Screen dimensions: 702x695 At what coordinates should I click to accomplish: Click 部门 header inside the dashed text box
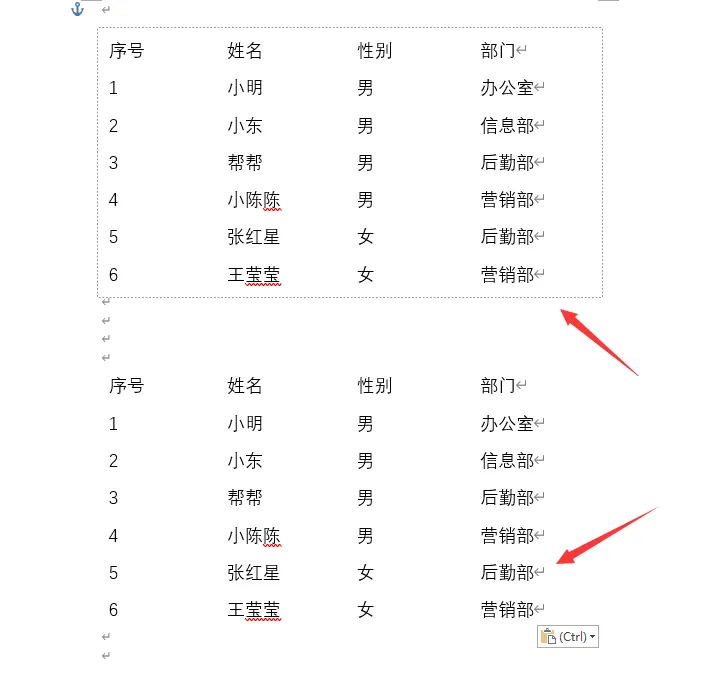pyautogui.click(x=498, y=51)
